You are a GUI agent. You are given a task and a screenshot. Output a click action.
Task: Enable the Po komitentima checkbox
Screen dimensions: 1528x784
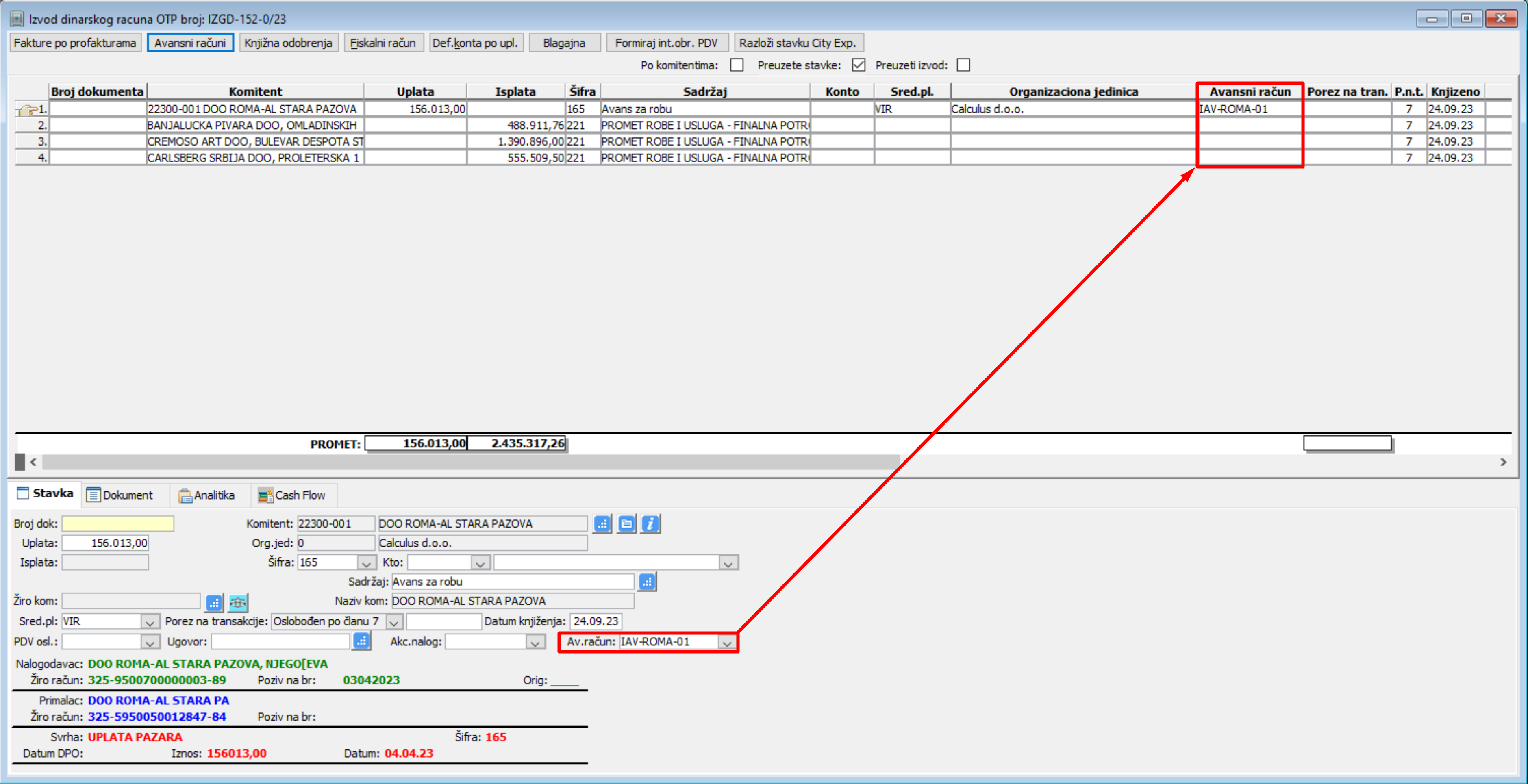tap(737, 65)
